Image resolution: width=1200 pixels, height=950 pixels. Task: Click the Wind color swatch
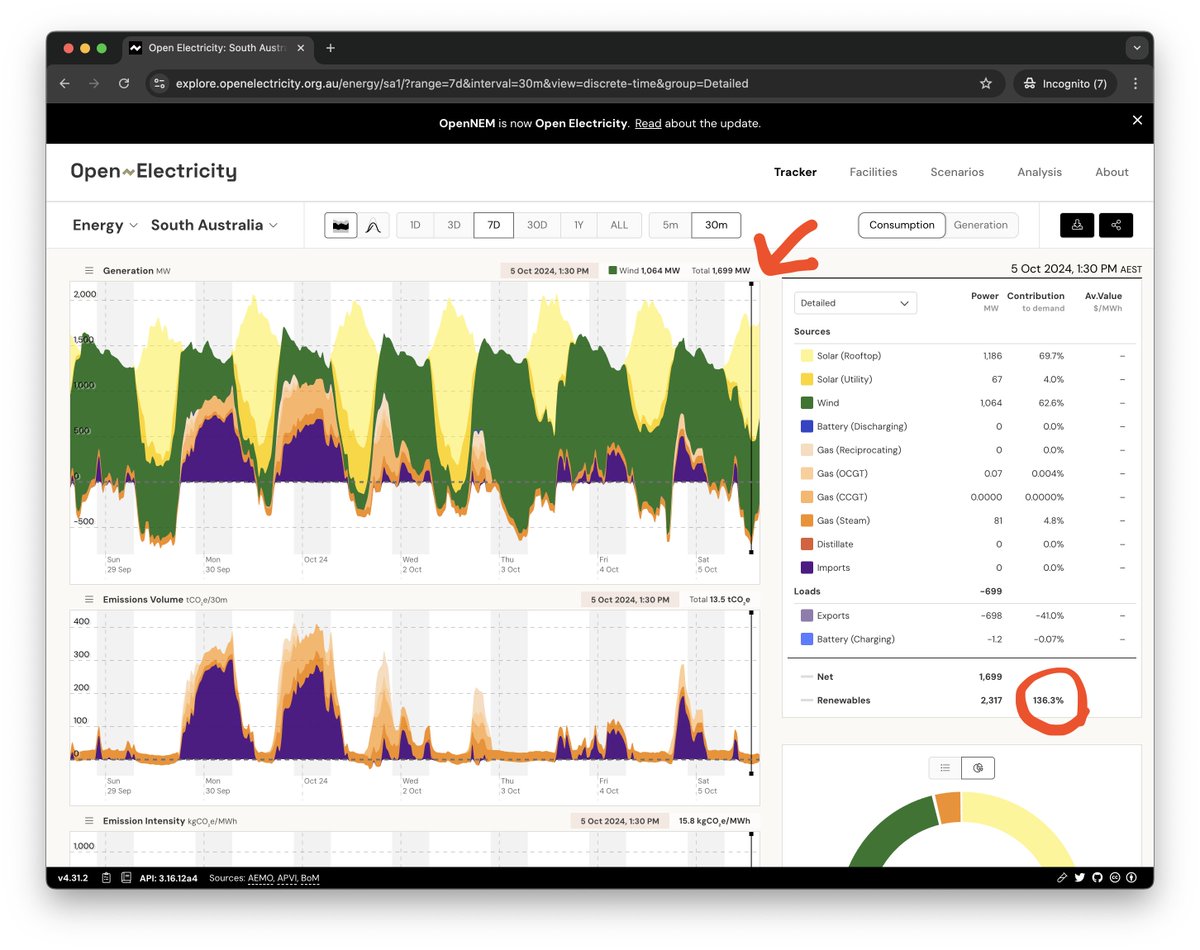click(x=807, y=403)
